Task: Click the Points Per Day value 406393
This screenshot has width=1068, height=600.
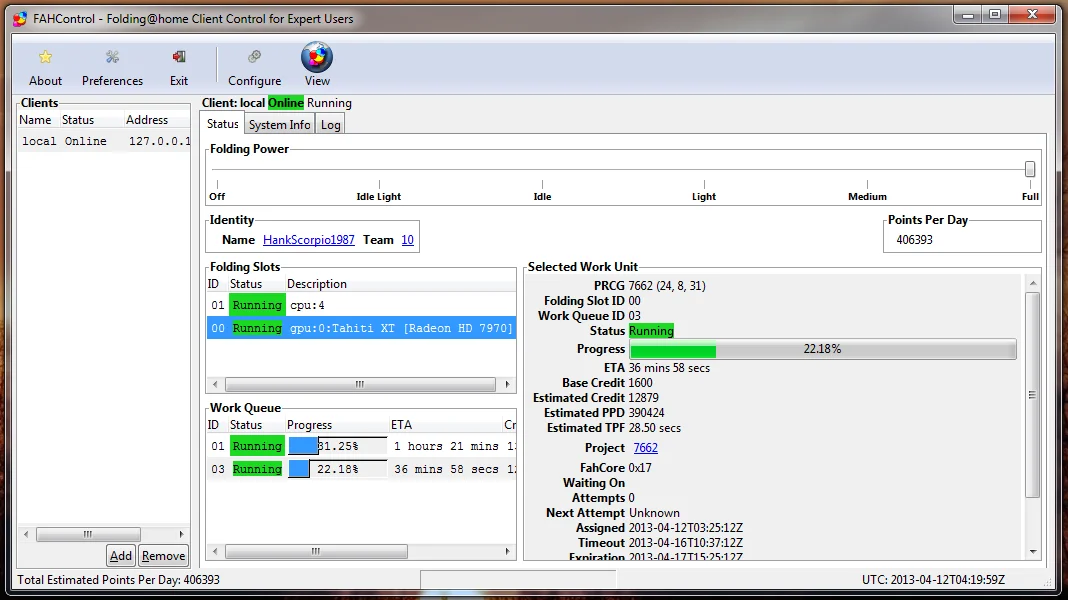Action: tap(914, 240)
